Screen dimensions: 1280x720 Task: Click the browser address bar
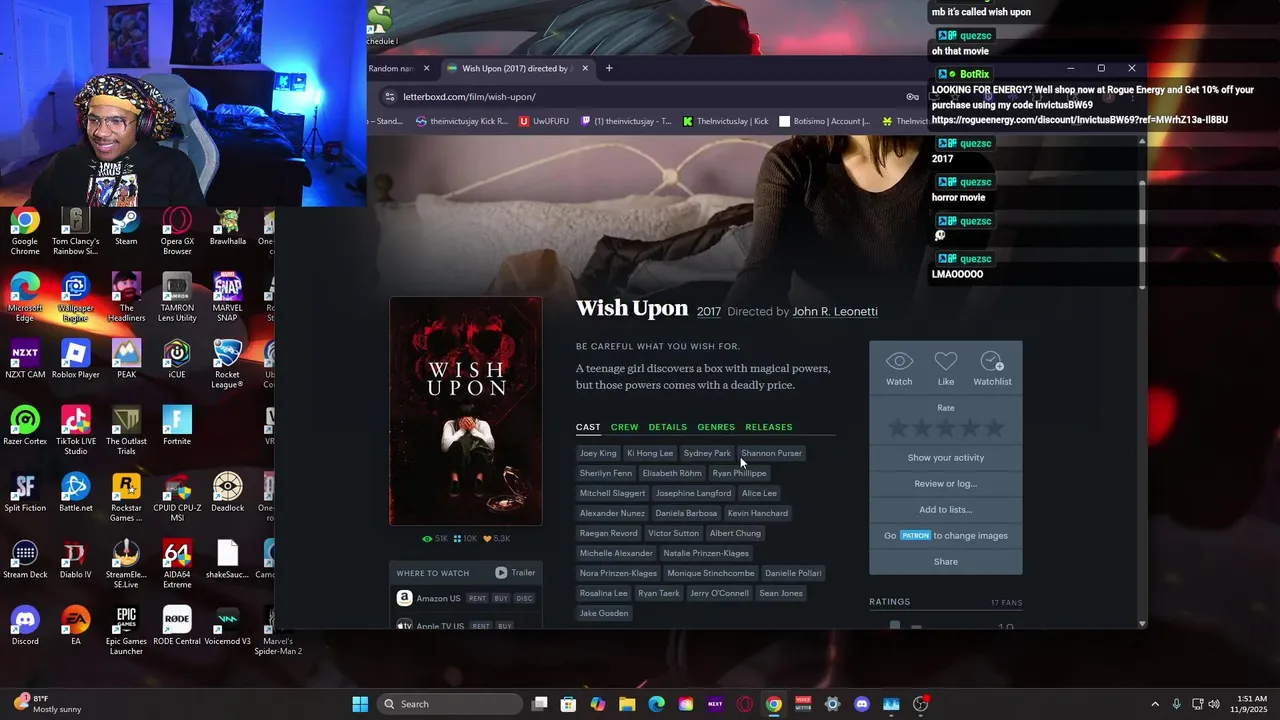click(650, 97)
